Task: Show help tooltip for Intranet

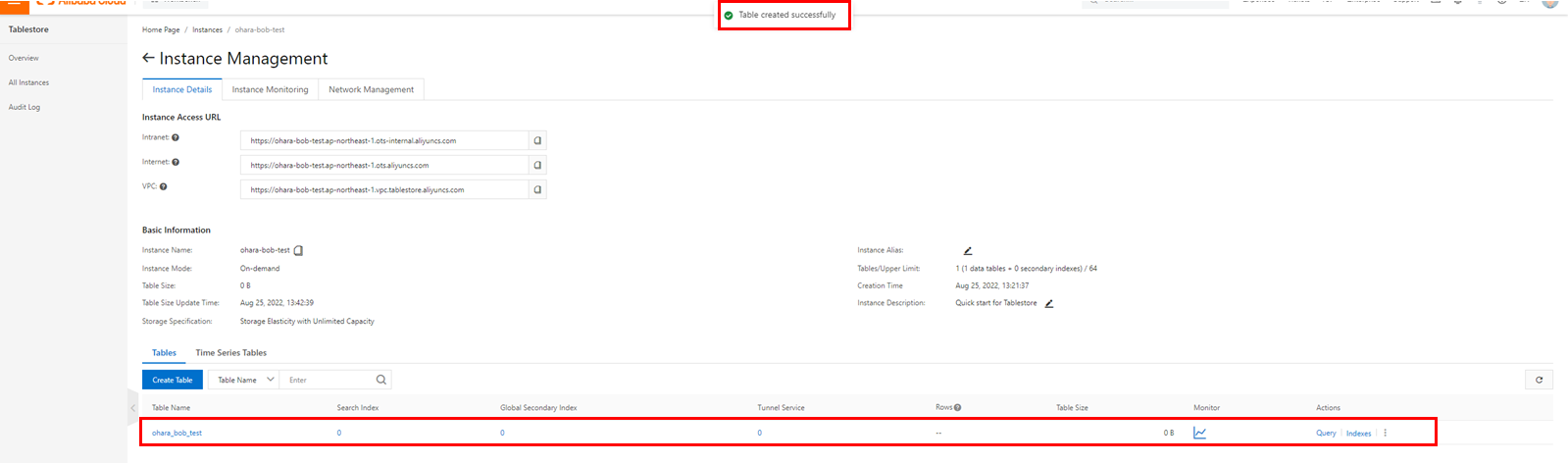Action: [176, 138]
